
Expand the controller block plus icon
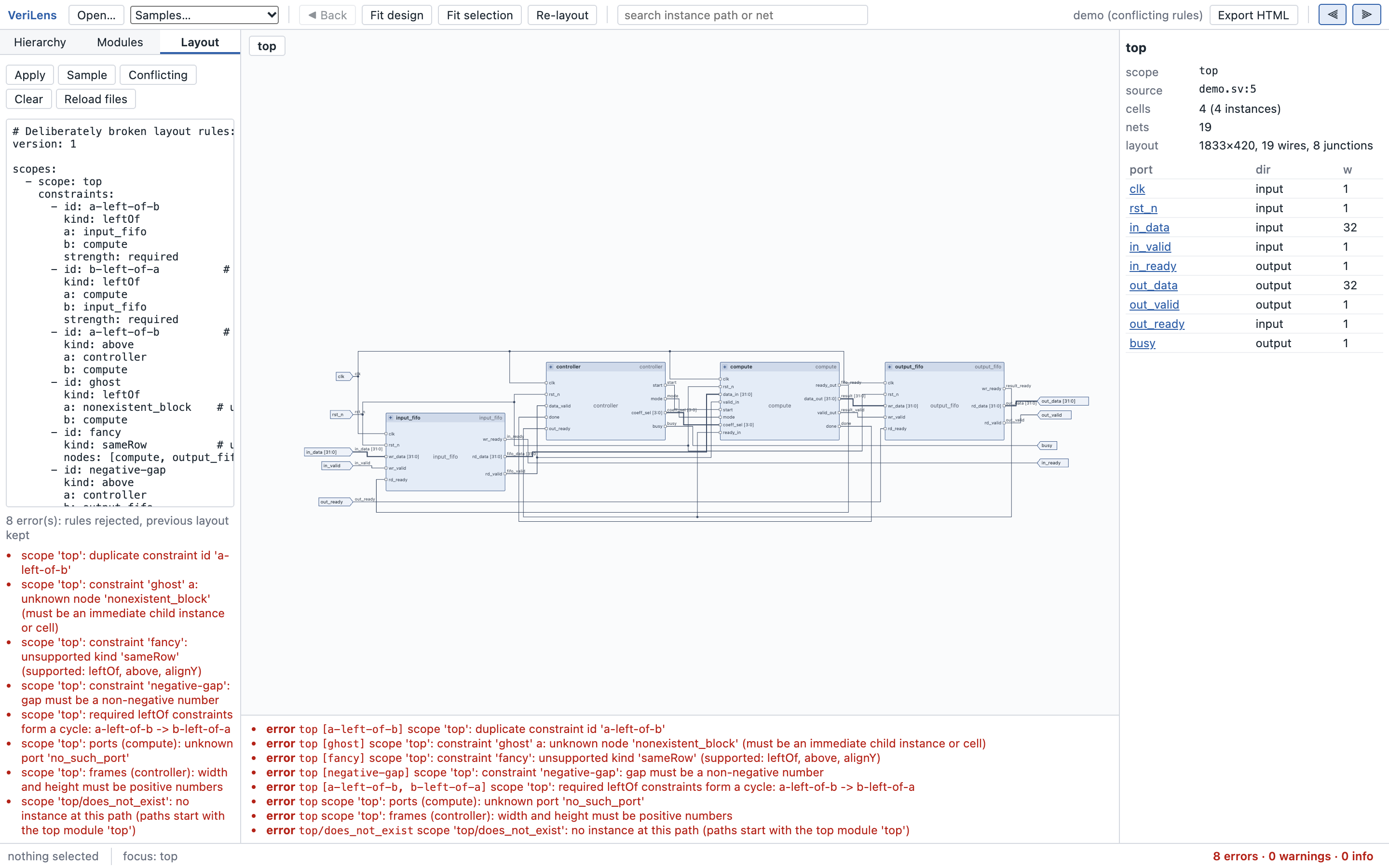click(551, 367)
